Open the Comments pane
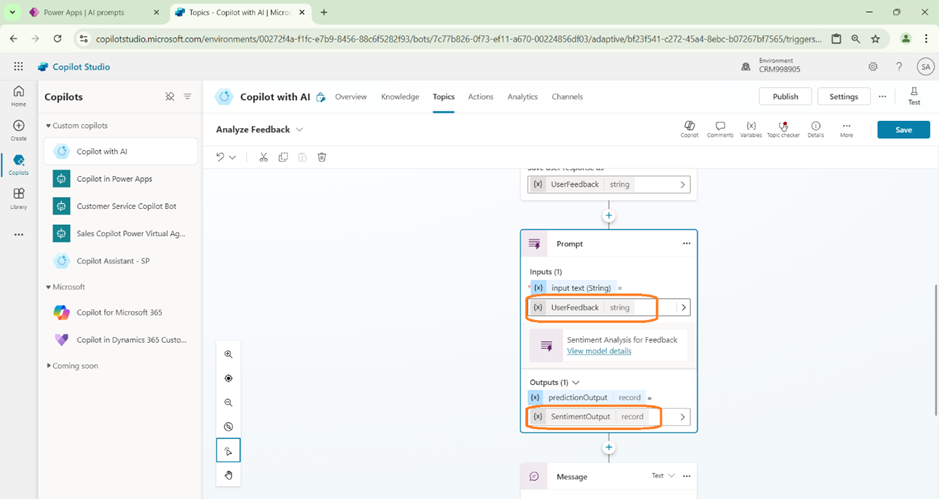 pos(719,129)
